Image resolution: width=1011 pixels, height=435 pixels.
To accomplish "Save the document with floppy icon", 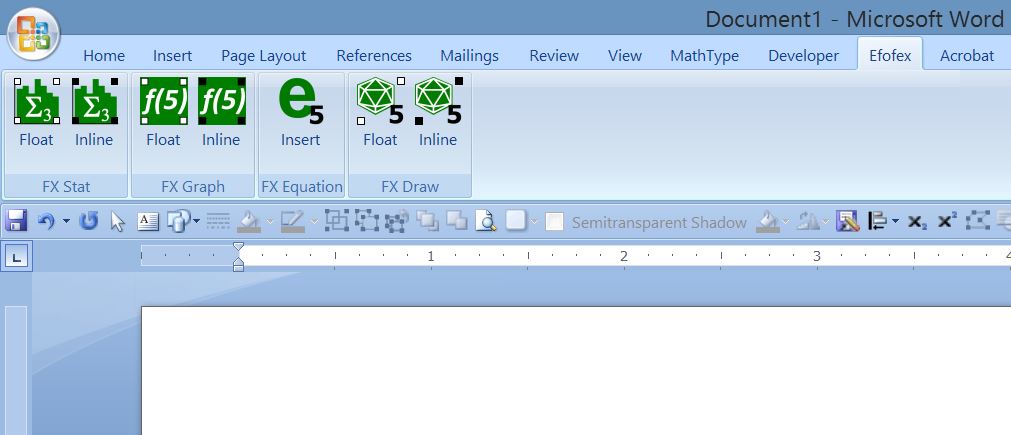I will pos(16,222).
